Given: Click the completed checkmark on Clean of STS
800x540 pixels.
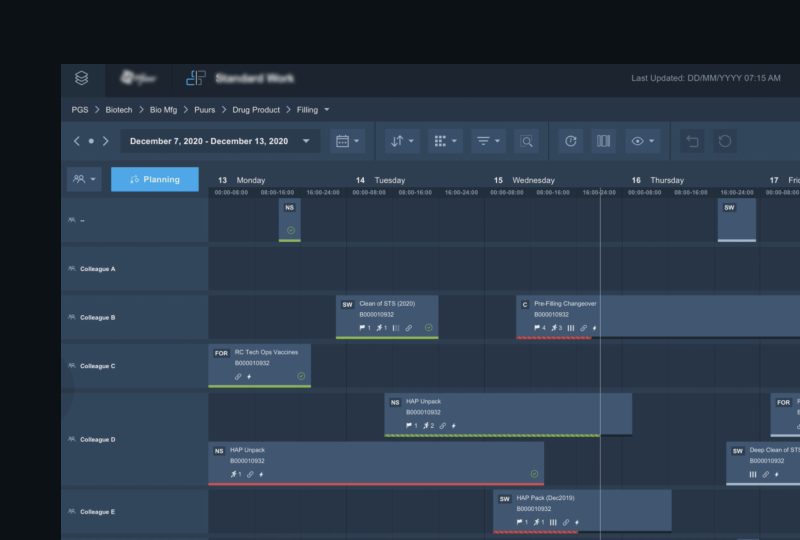Looking at the screenshot, I should 429,328.
